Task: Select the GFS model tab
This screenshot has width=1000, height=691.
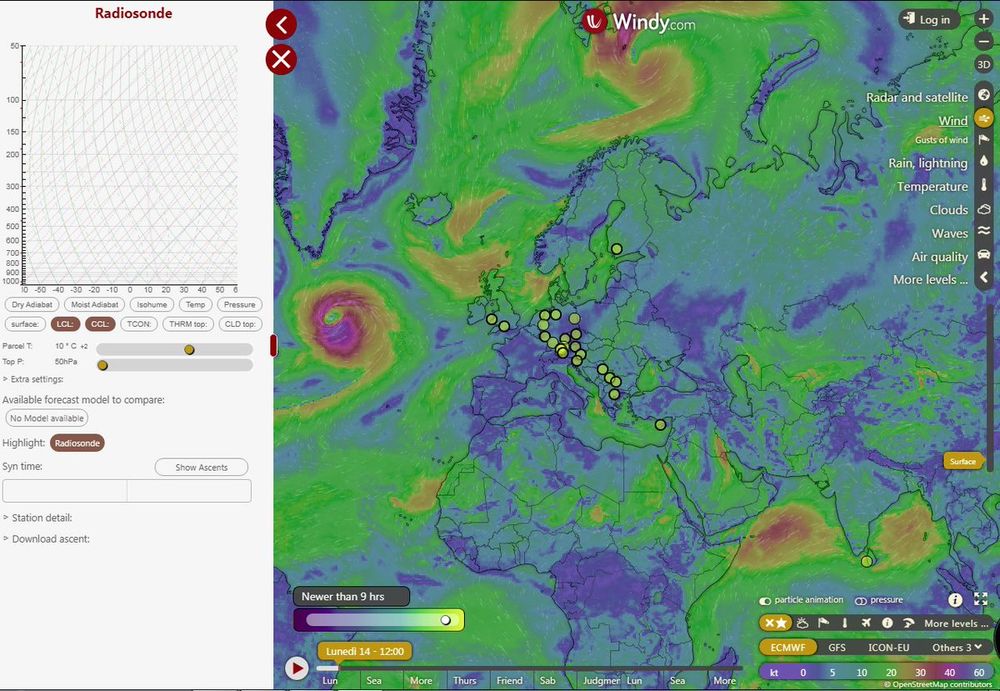Action: (x=837, y=647)
